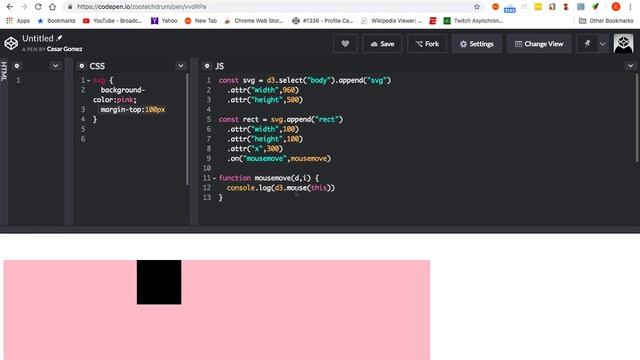Focus the codepen.io address bar
This screenshot has height=360, width=640.
[269, 7]
